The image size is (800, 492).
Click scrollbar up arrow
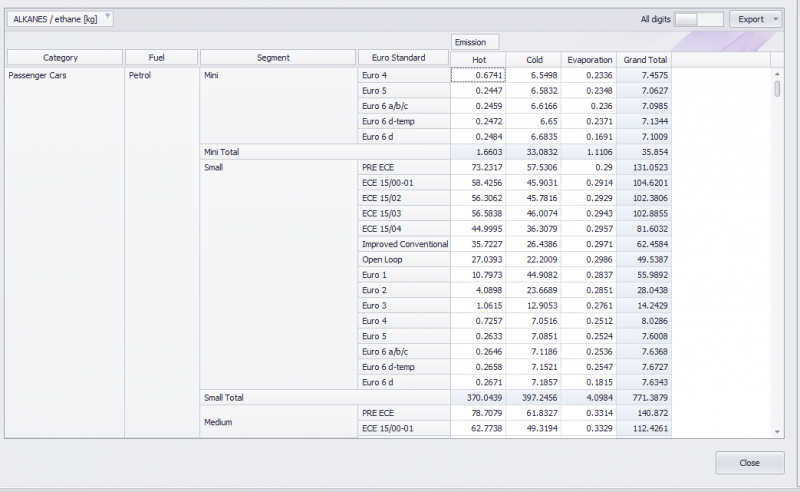pyautogui.click(x=778, y=74)
